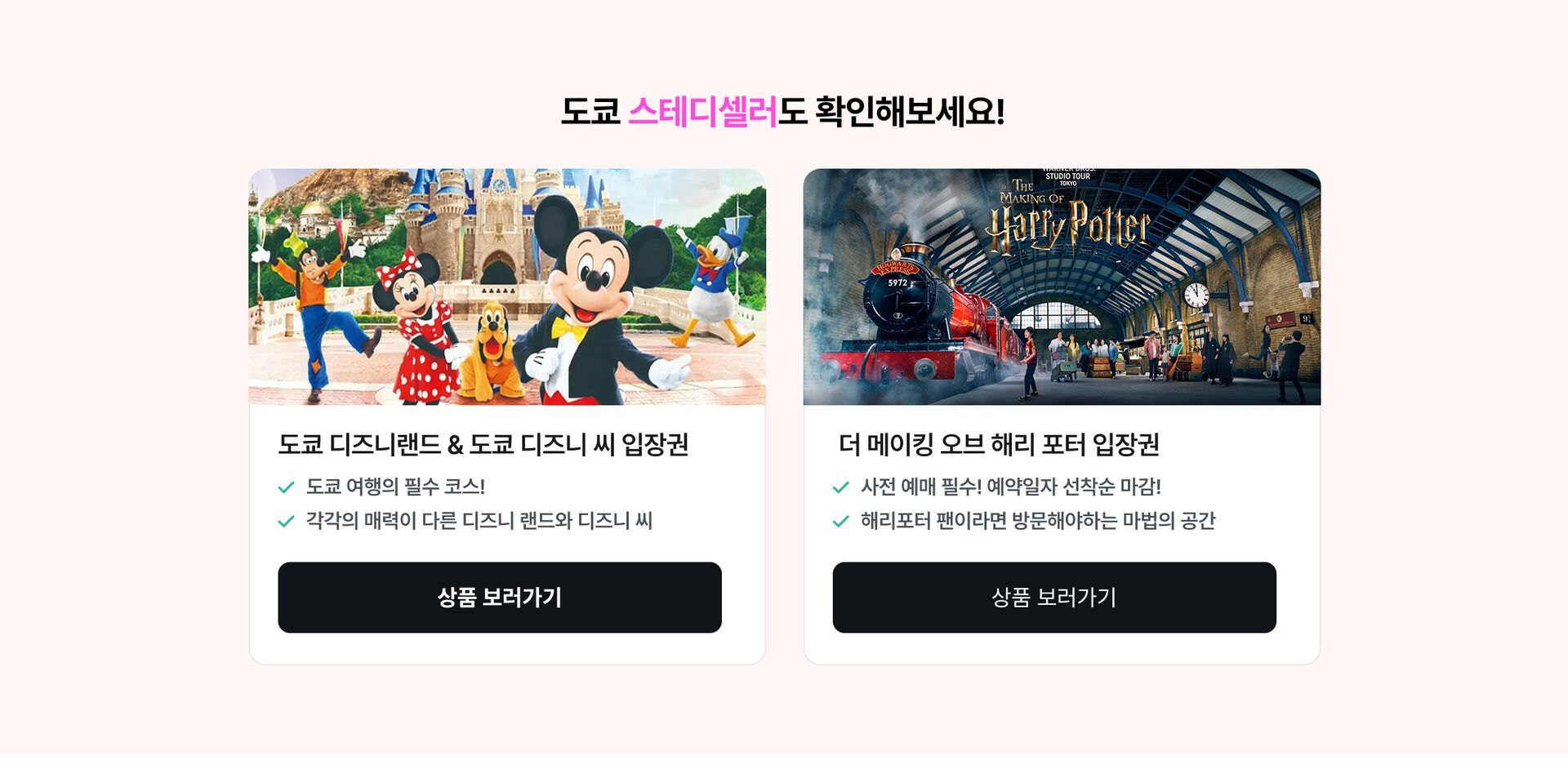Click text 사전 예매 필수! 예약일자 선착순 마감!
Image resolution: width=1568 pixels, height=778 pixels.
coord(1011,487)
